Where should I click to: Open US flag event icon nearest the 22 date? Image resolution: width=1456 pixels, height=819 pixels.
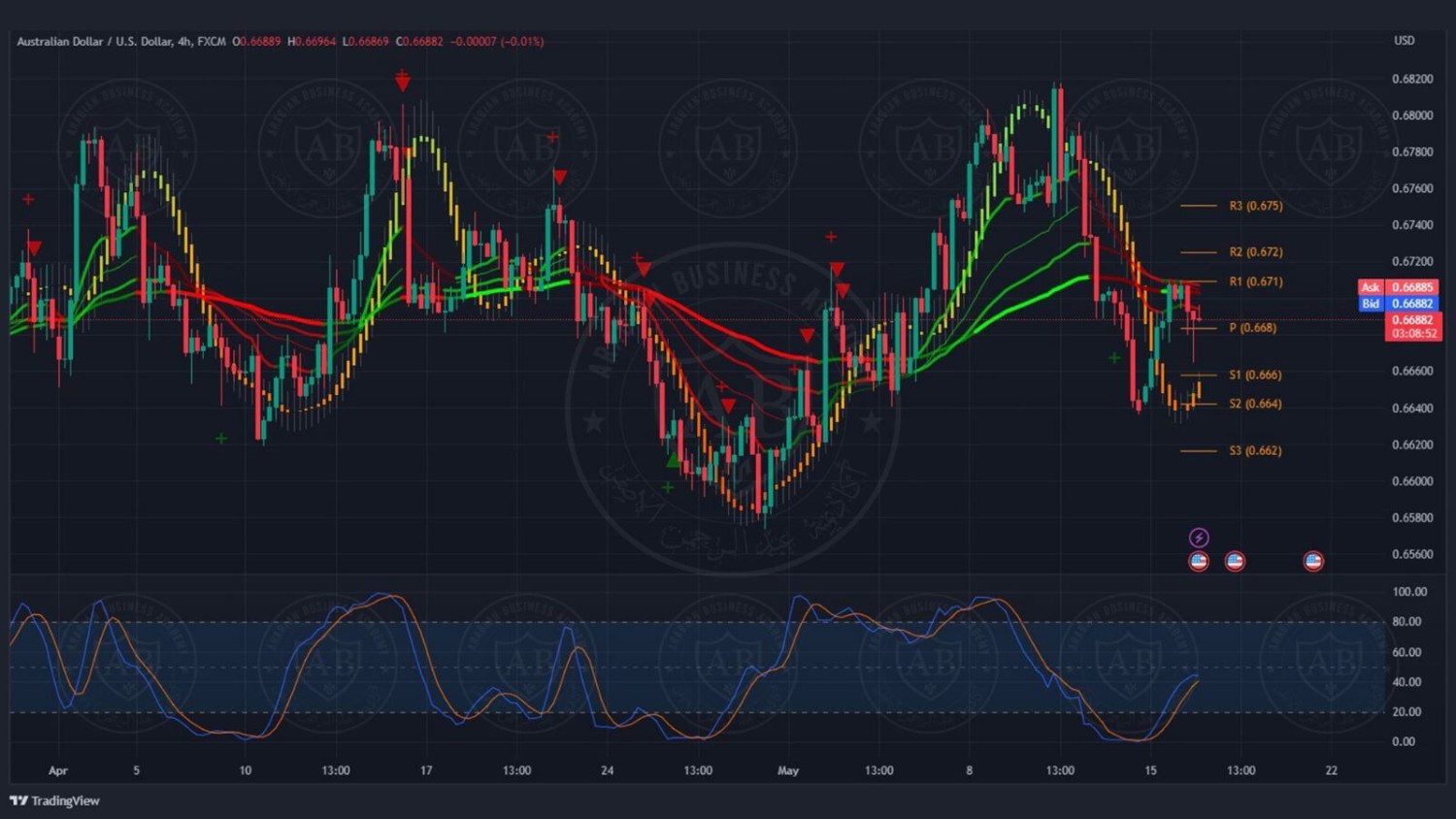point(1313,561)
